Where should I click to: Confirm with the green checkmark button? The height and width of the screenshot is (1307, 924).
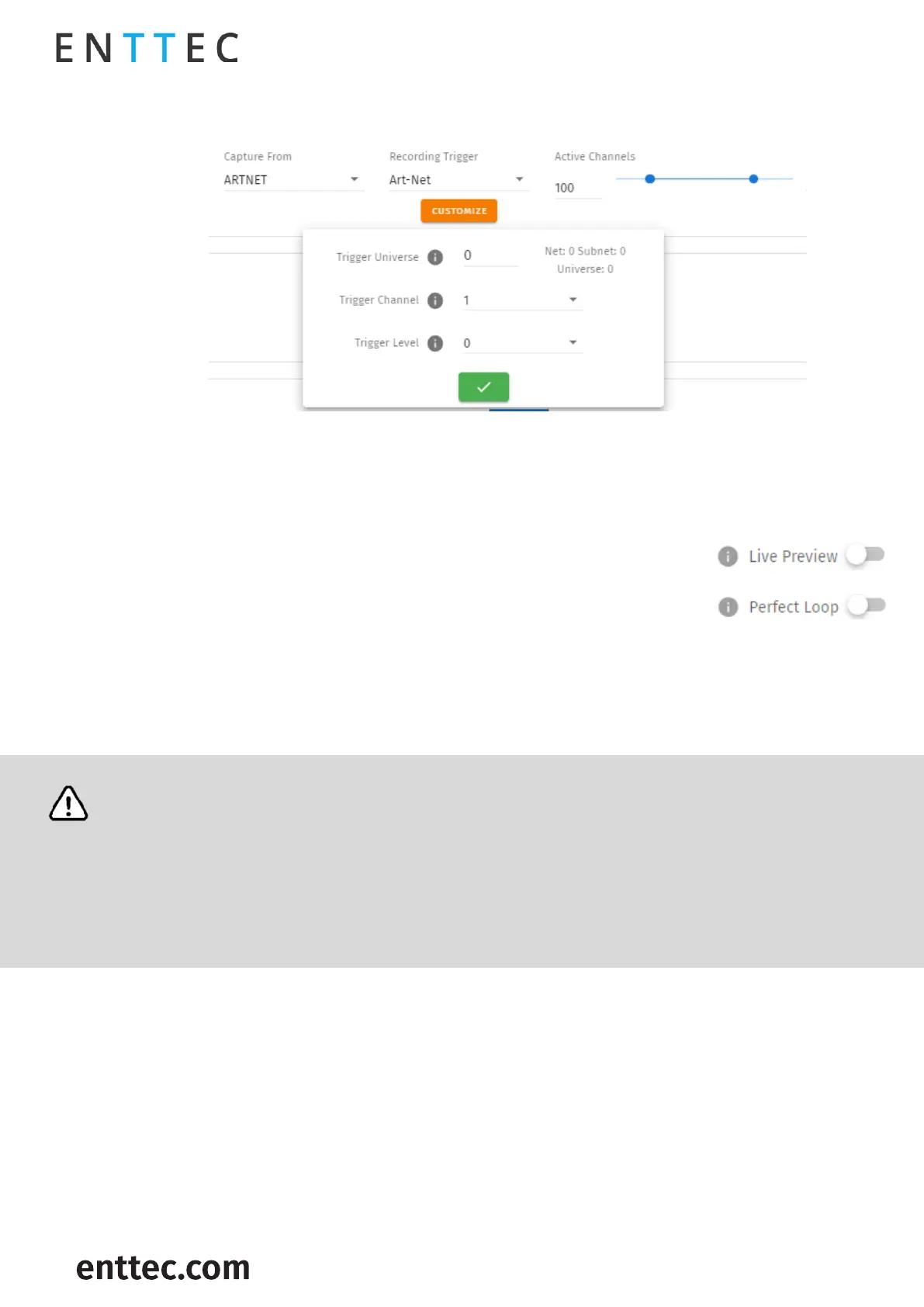point(483,387)
